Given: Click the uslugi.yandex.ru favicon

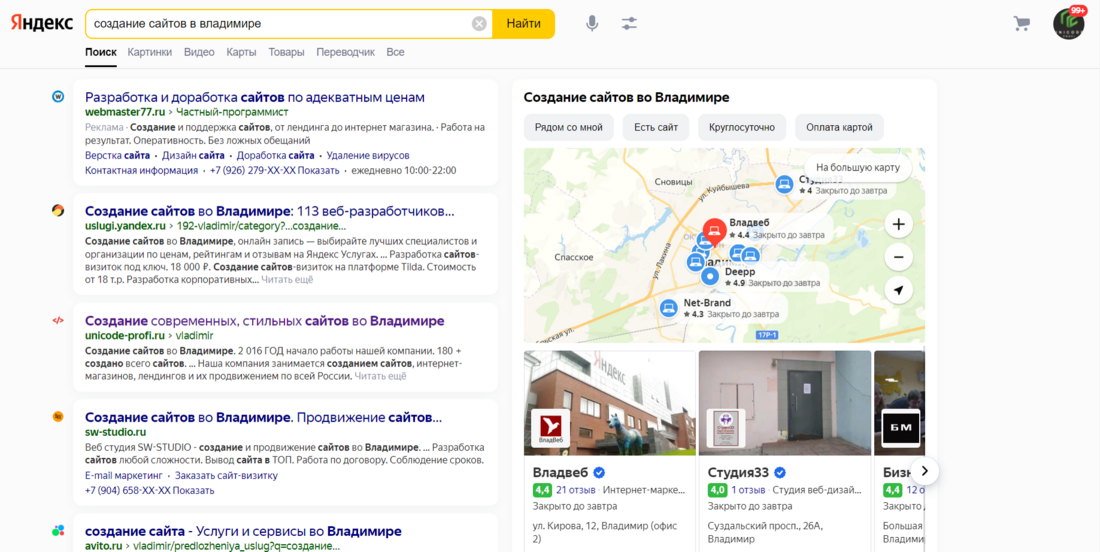Looking at the screenshot, I should [x=58, y=210].
